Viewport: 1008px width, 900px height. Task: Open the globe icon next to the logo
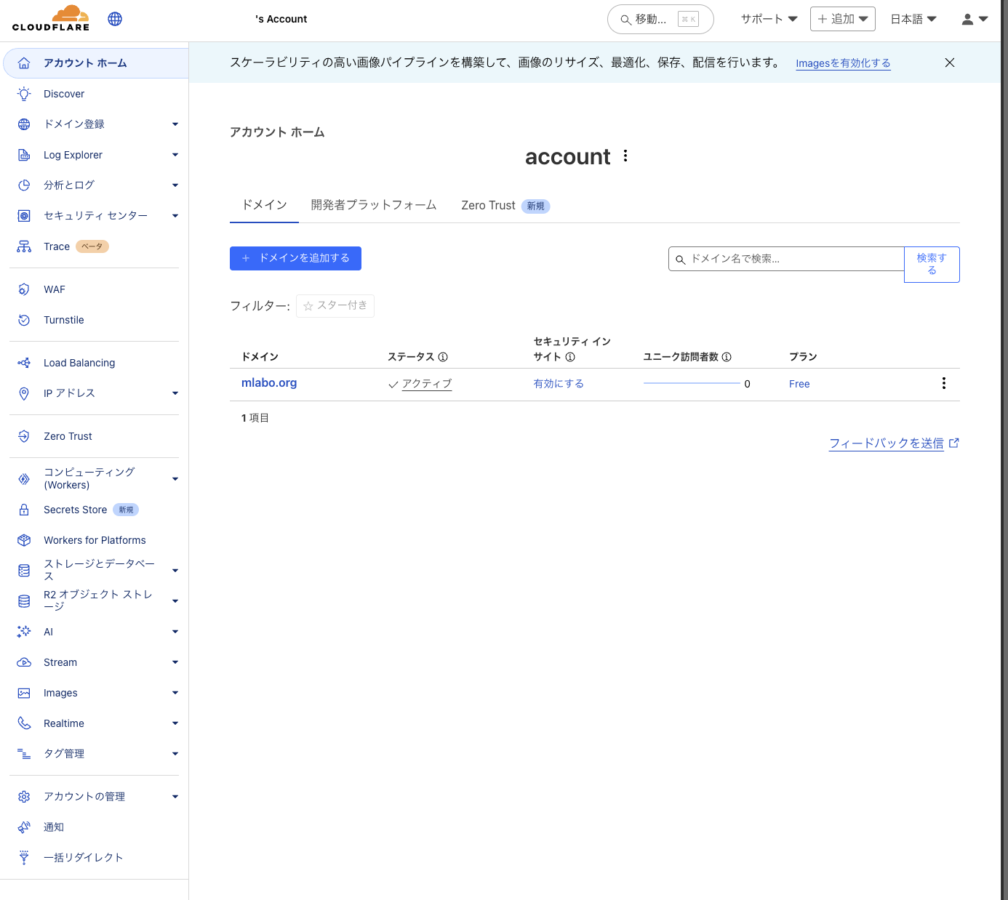click(x=115, y=17)
